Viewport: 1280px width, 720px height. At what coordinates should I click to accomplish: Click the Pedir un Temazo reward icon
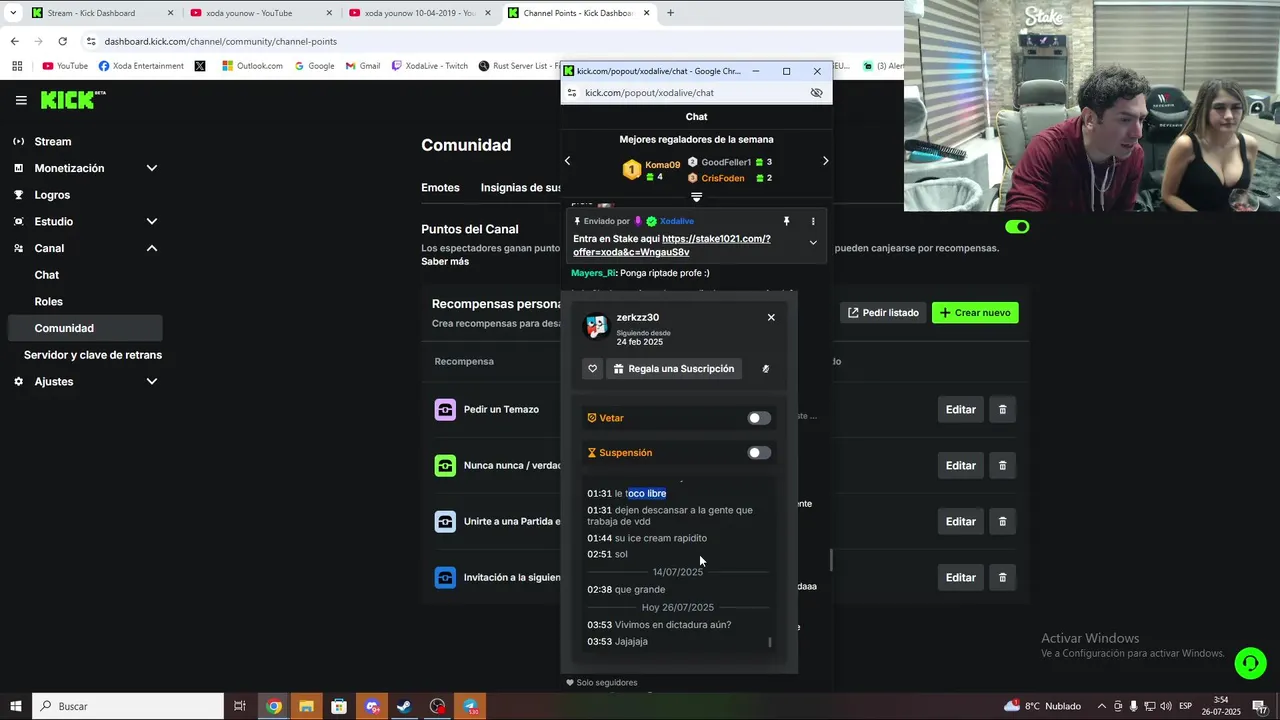click(445, 410)
